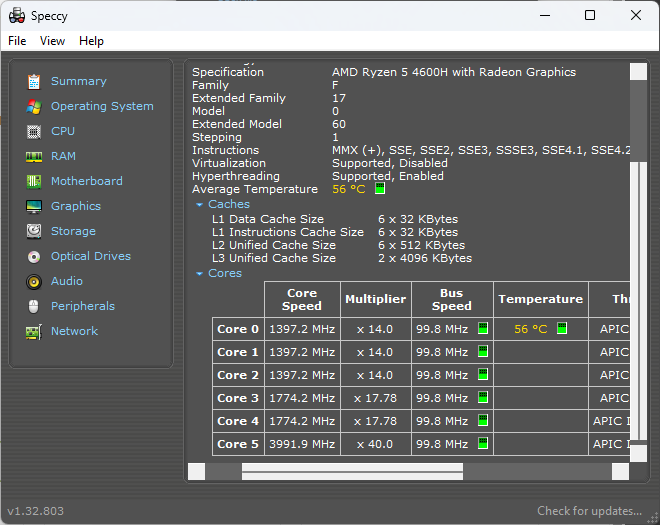Click the RAM module icon
660x525 pixels.
click(x=34, y=157)
